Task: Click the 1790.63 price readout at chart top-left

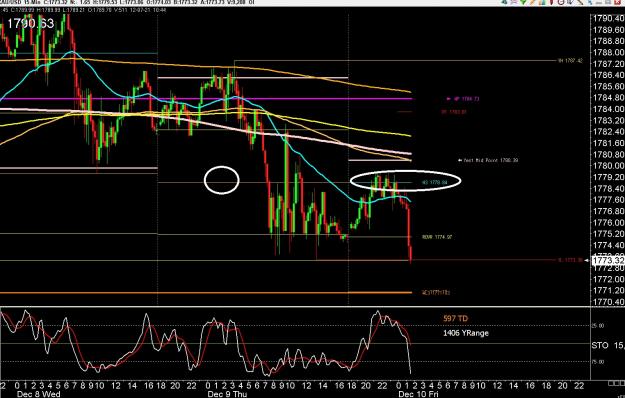Action: coord(31,24)
